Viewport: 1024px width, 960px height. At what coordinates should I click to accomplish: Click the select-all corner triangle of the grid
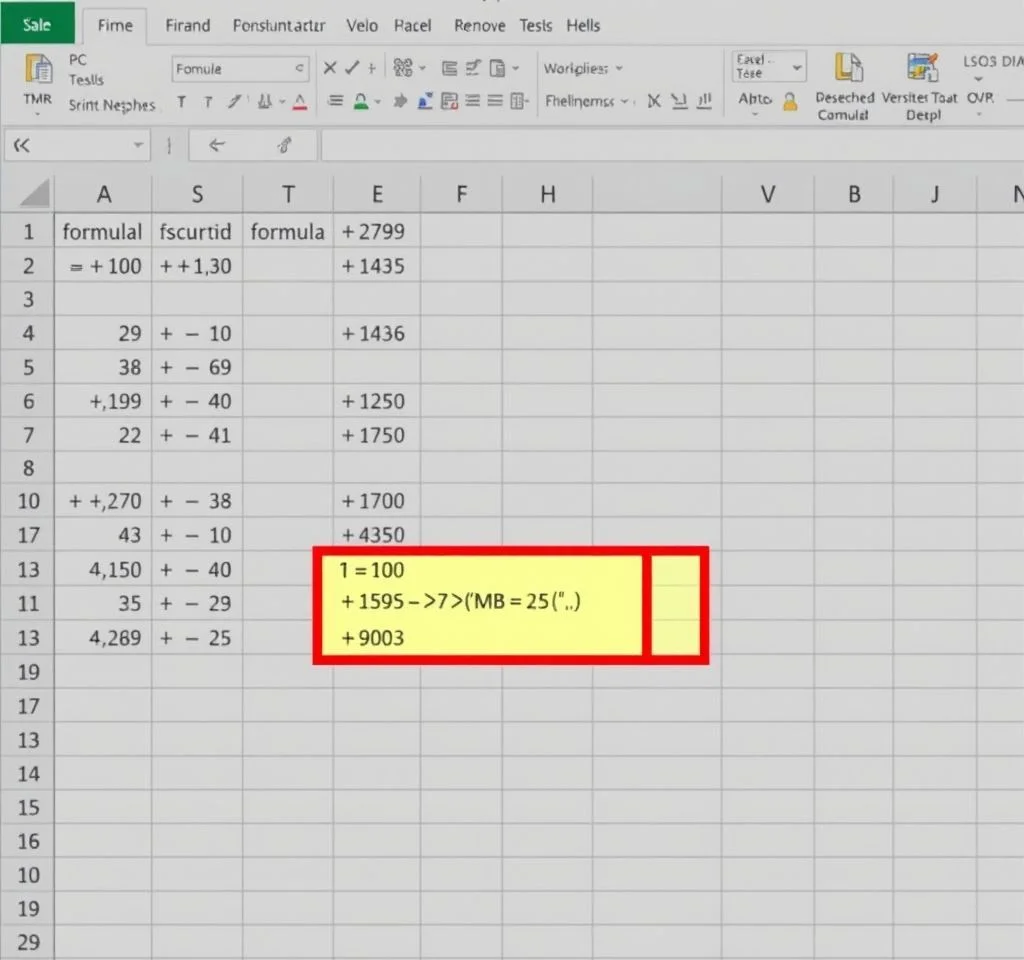pyautogui.click(x=35, y=193)
